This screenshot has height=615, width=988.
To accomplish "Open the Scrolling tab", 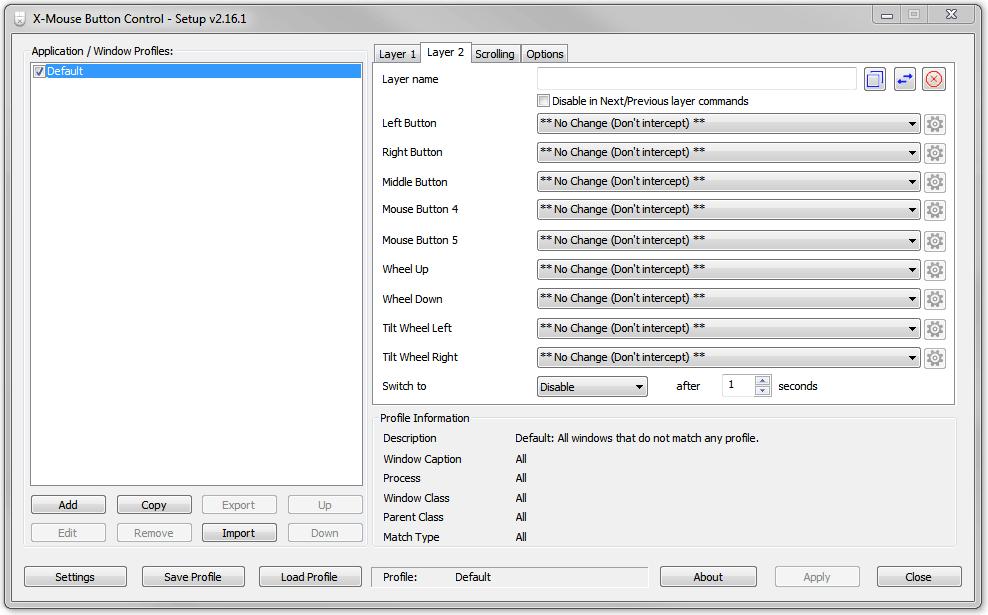I will coord(495,54).
